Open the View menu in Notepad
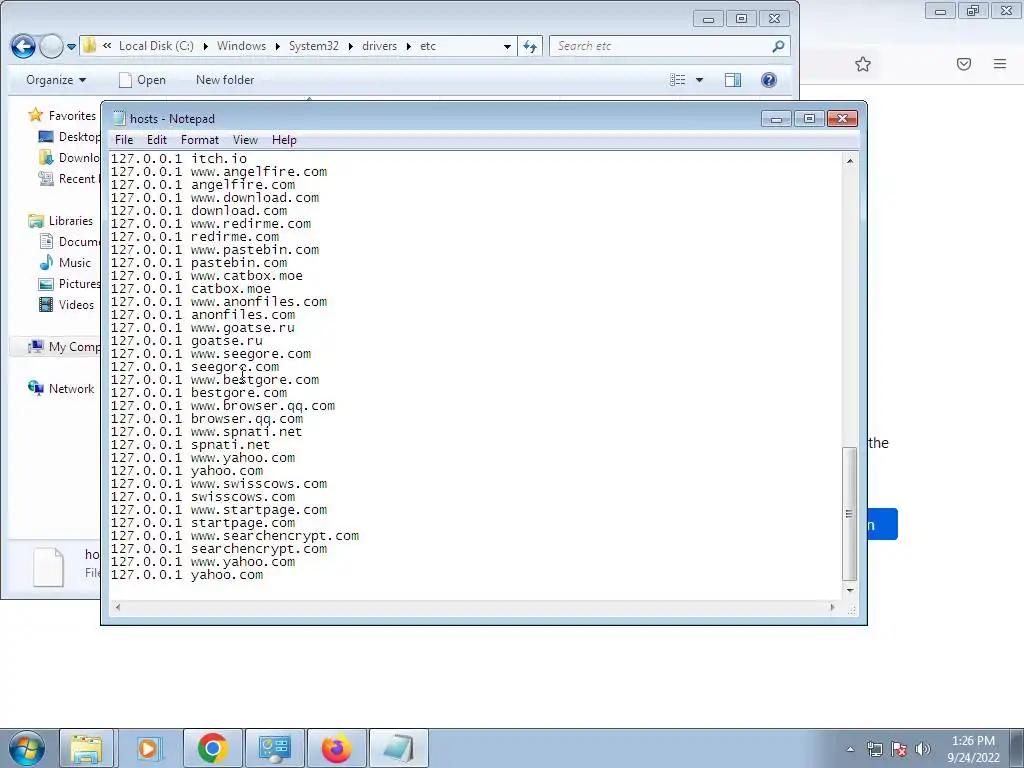1024x768 pixels. (x=245, y=140)
